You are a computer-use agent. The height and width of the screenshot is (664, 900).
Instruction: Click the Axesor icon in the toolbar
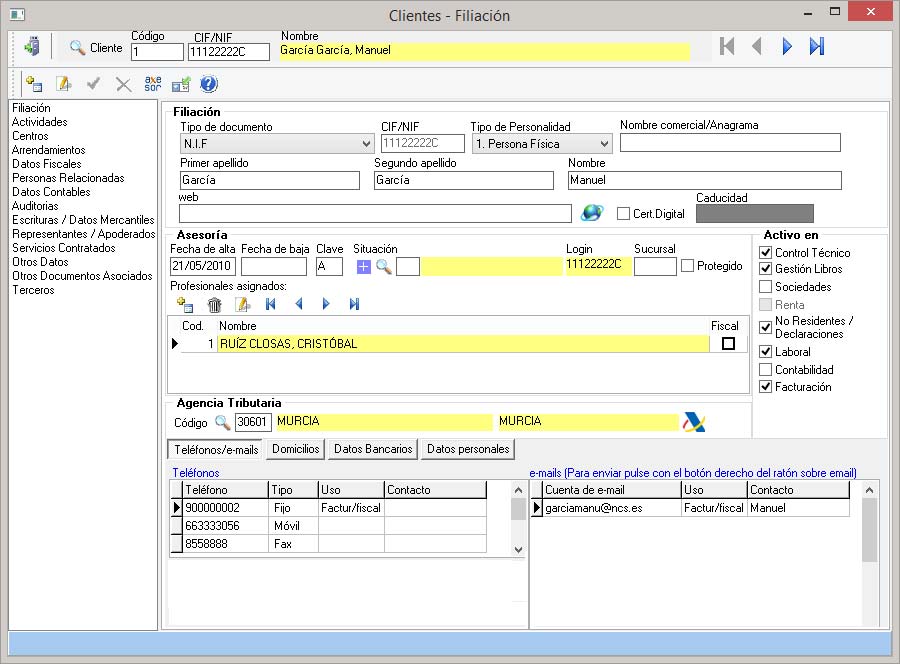pos(152,84)
